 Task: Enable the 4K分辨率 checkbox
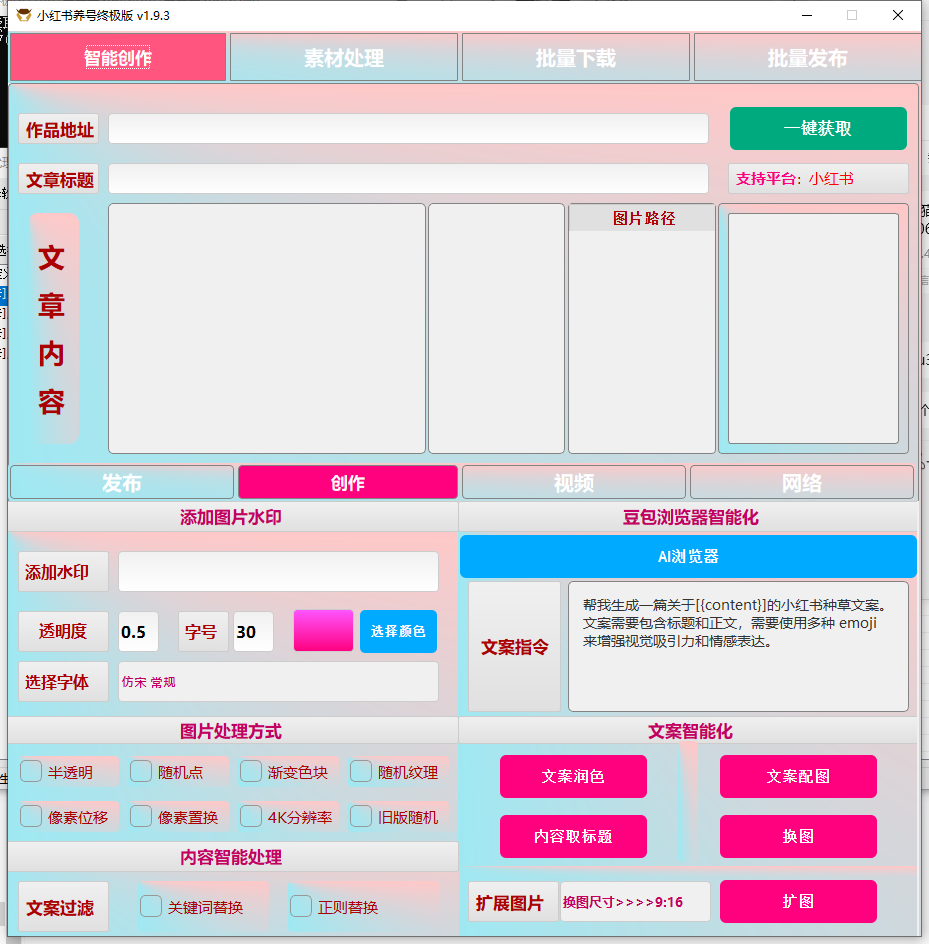[250, 816]
